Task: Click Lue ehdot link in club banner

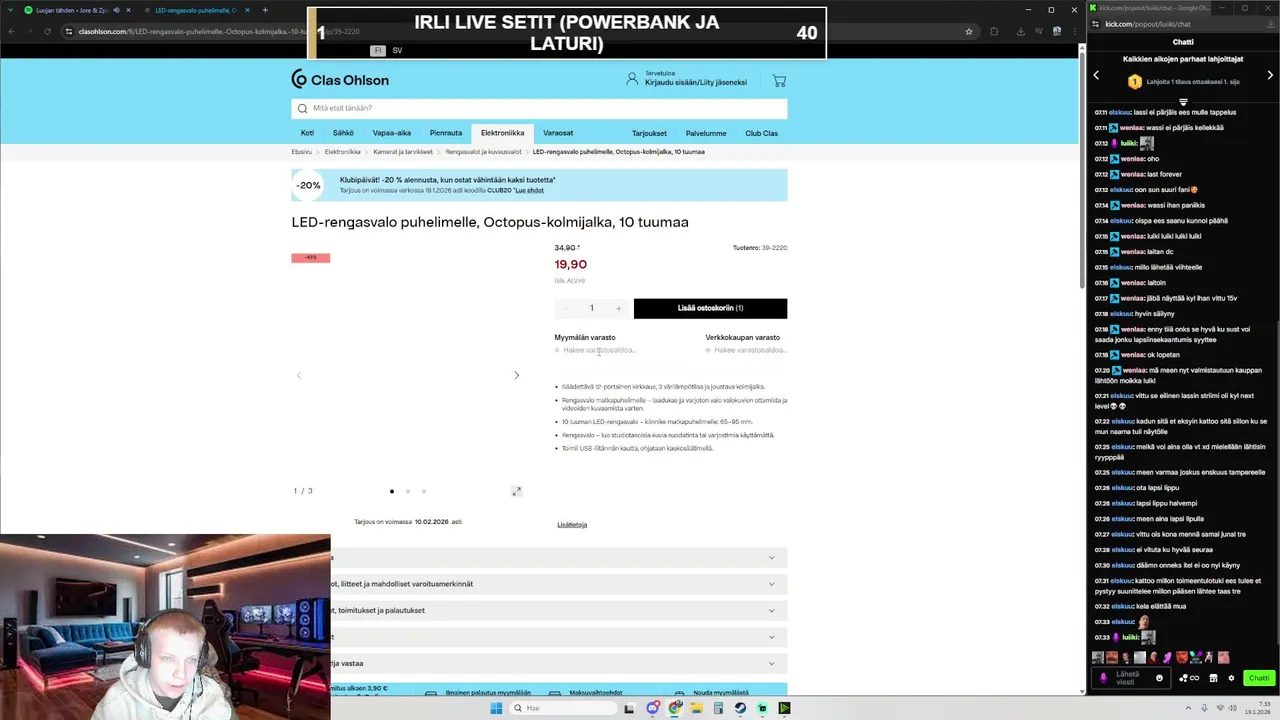Action: pyautogui.click(x=529, y=190)
